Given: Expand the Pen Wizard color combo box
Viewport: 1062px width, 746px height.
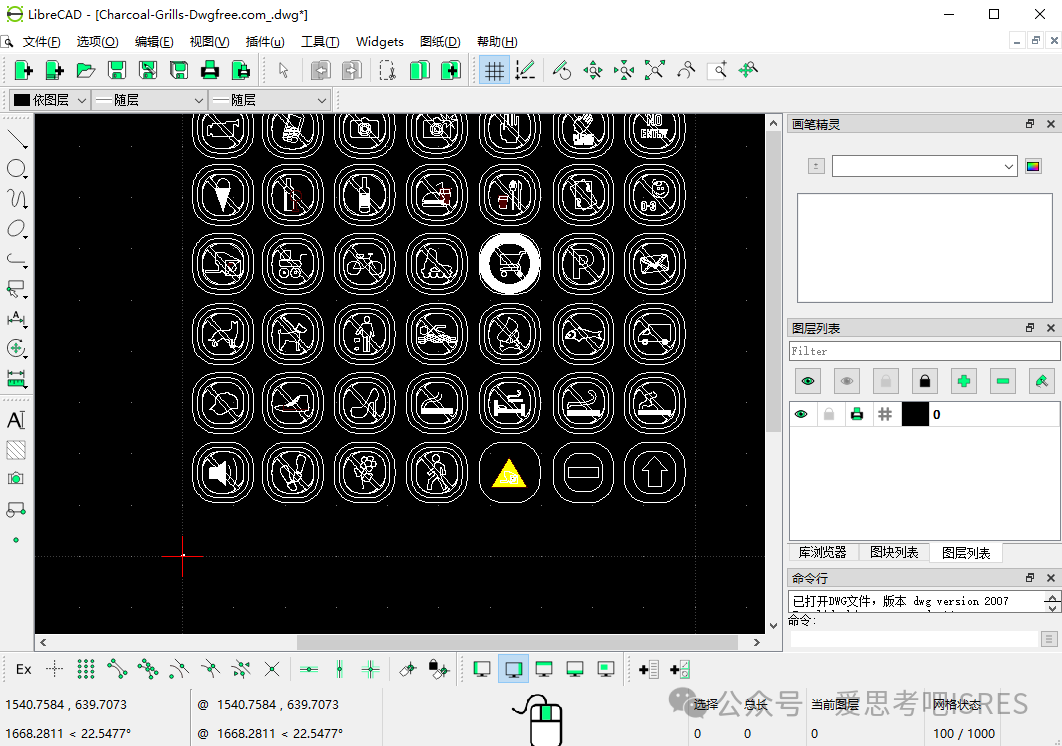Looking at the screenshot, I should point(924,166).
